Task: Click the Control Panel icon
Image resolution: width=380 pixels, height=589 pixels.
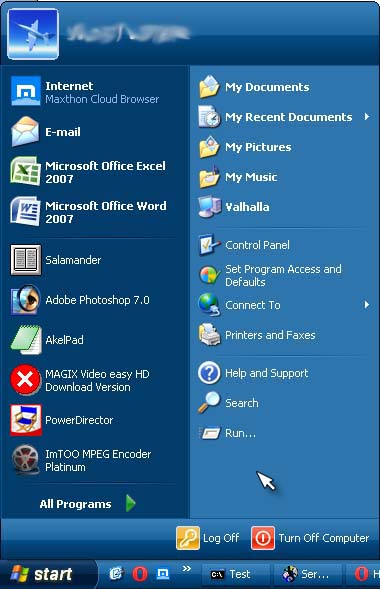Action: (x=209, y=245)
